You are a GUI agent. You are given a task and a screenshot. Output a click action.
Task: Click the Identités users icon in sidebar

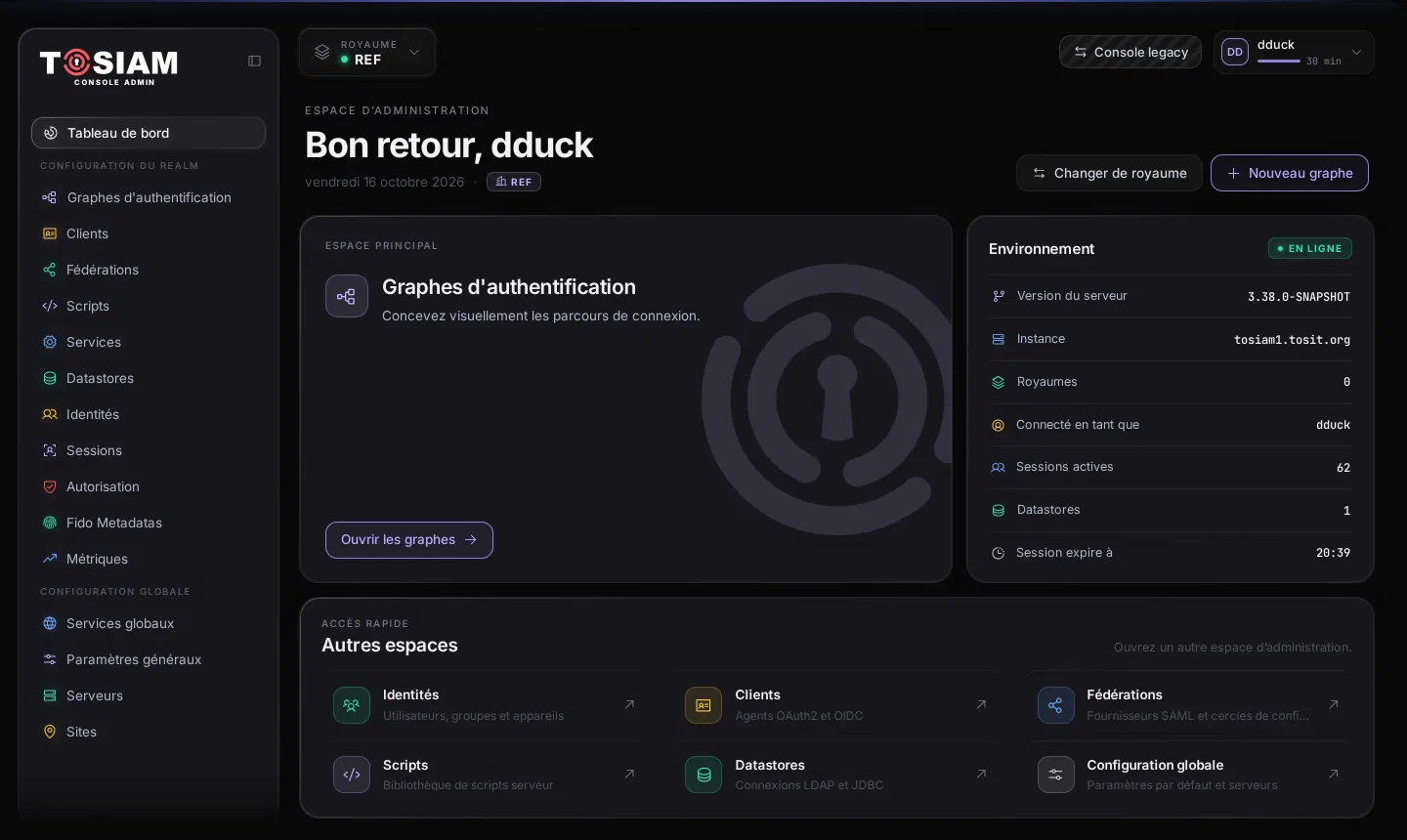50,414
